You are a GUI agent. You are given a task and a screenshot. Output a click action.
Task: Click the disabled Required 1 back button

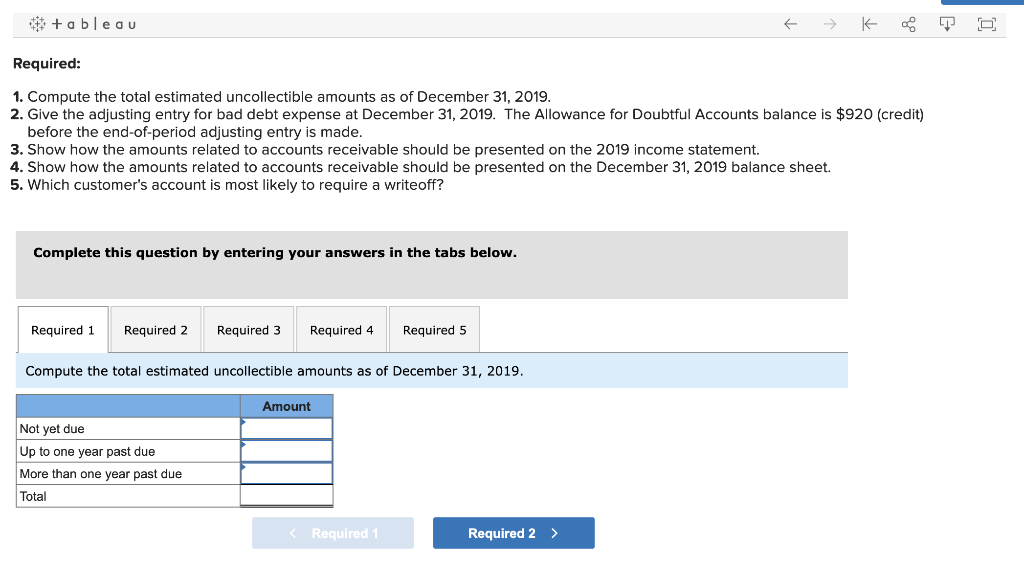coord(333,532)
